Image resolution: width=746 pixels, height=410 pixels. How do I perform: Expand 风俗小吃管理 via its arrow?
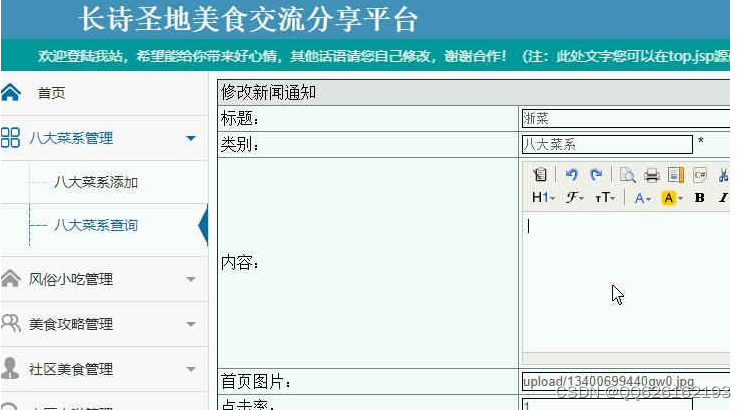tap(191, 279)
